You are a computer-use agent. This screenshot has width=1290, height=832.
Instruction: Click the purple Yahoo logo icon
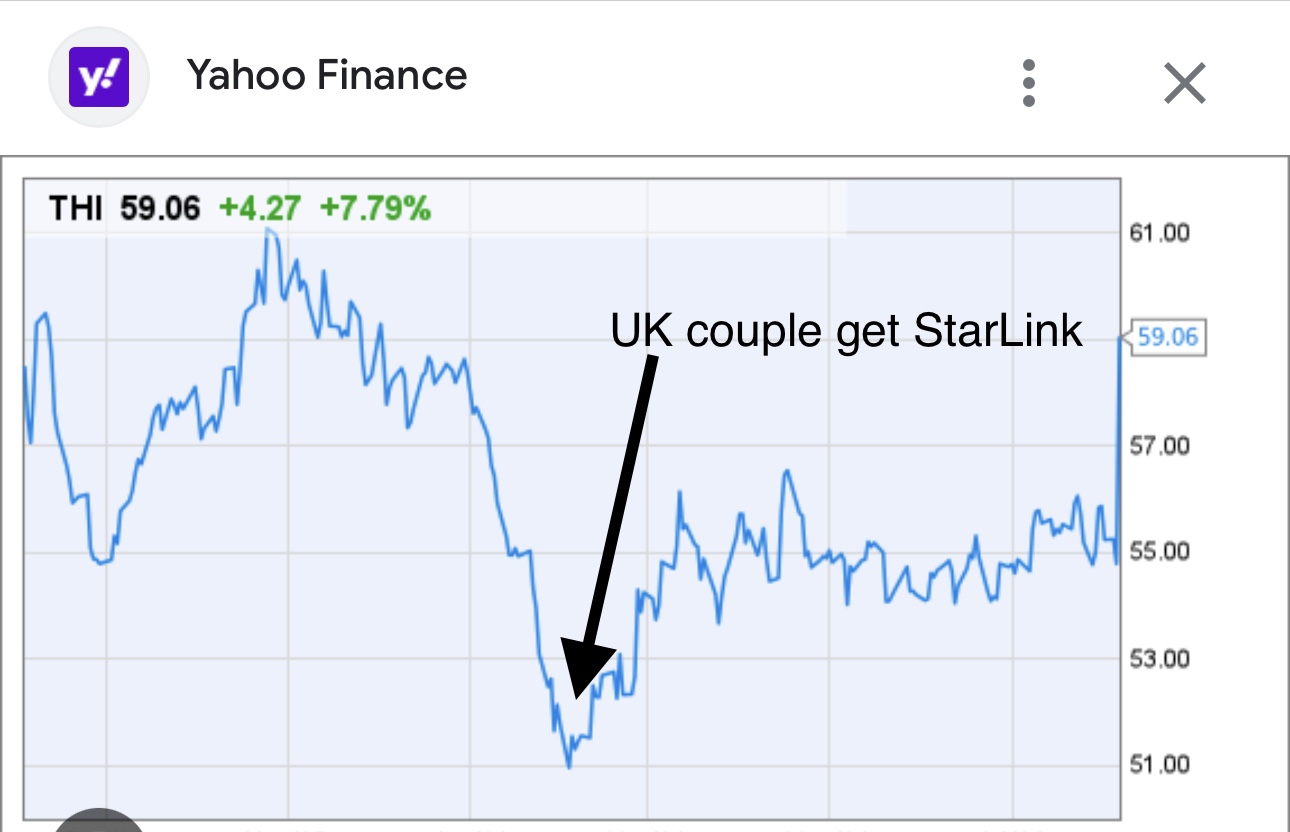99,78
